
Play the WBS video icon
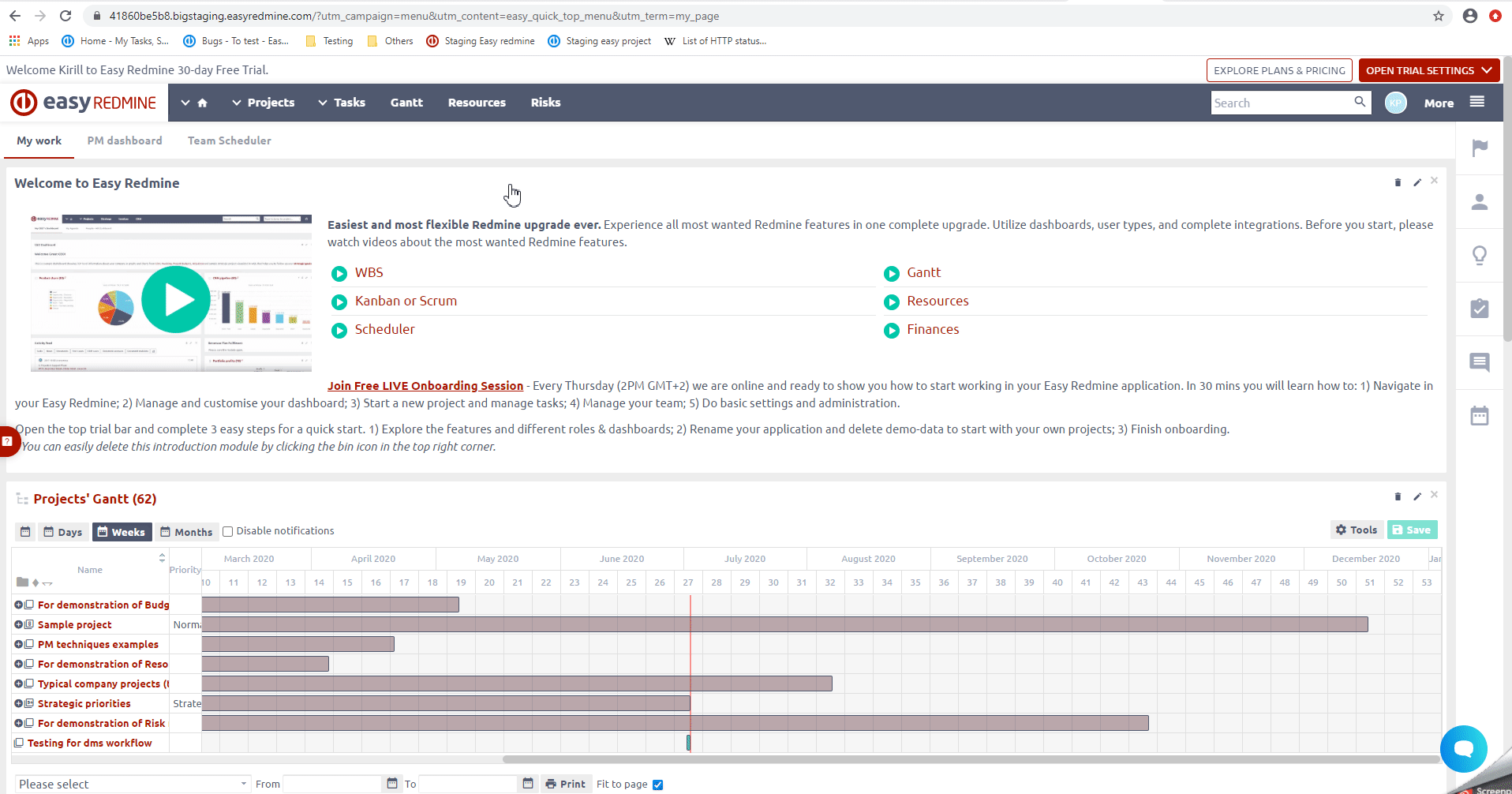339,274
